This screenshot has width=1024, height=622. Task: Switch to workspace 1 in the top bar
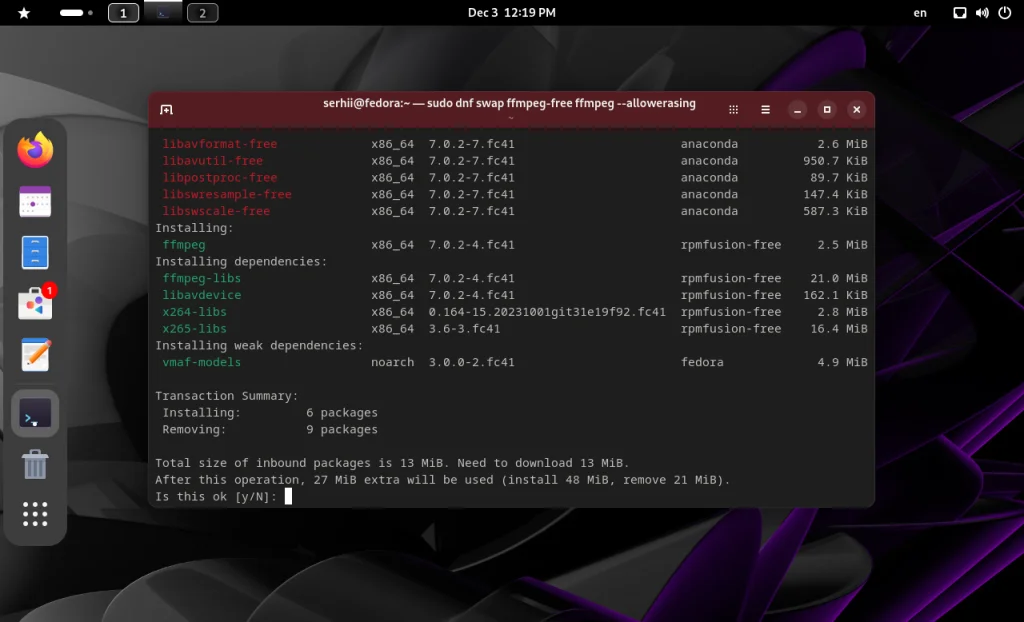pos(123,12)
